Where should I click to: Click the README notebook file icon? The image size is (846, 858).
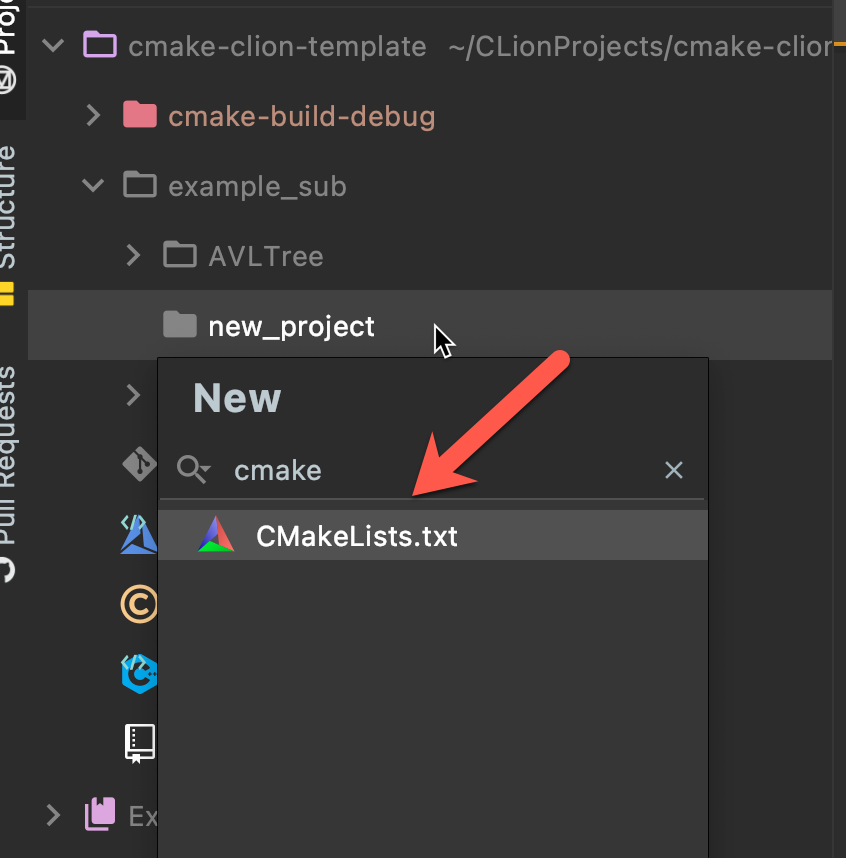pos(140,744)
